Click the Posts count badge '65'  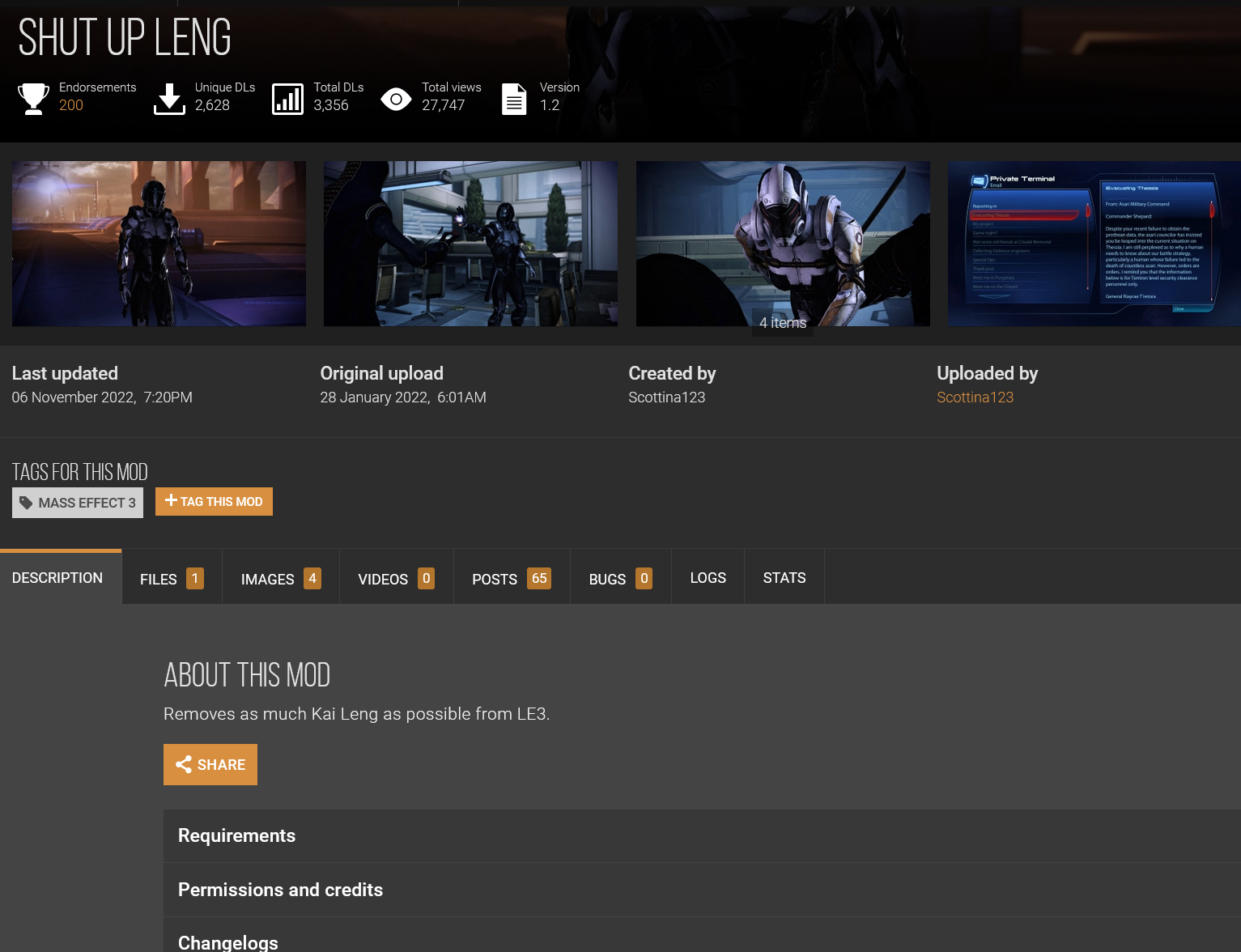[539, 578]
